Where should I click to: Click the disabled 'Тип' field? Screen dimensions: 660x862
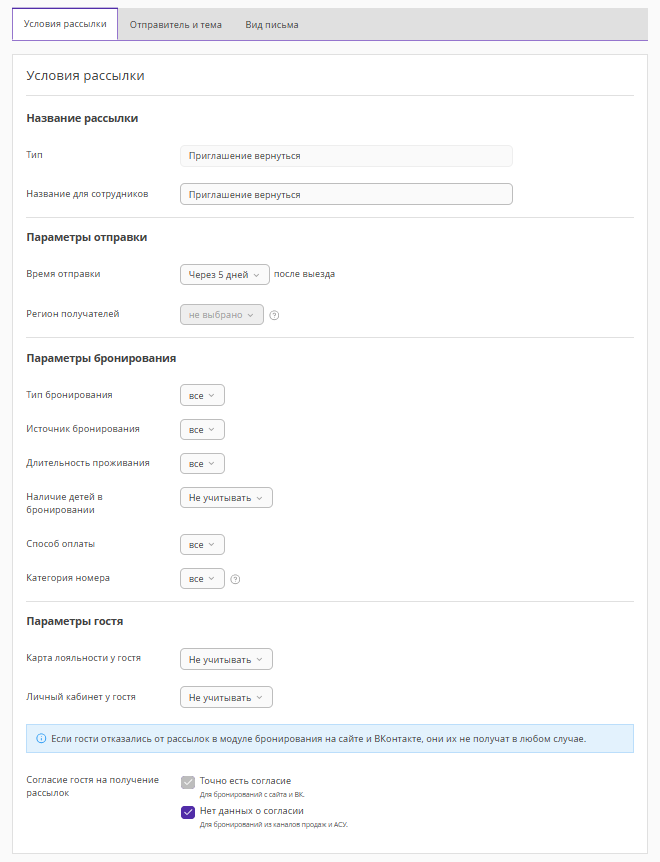(x=345, y=156)
